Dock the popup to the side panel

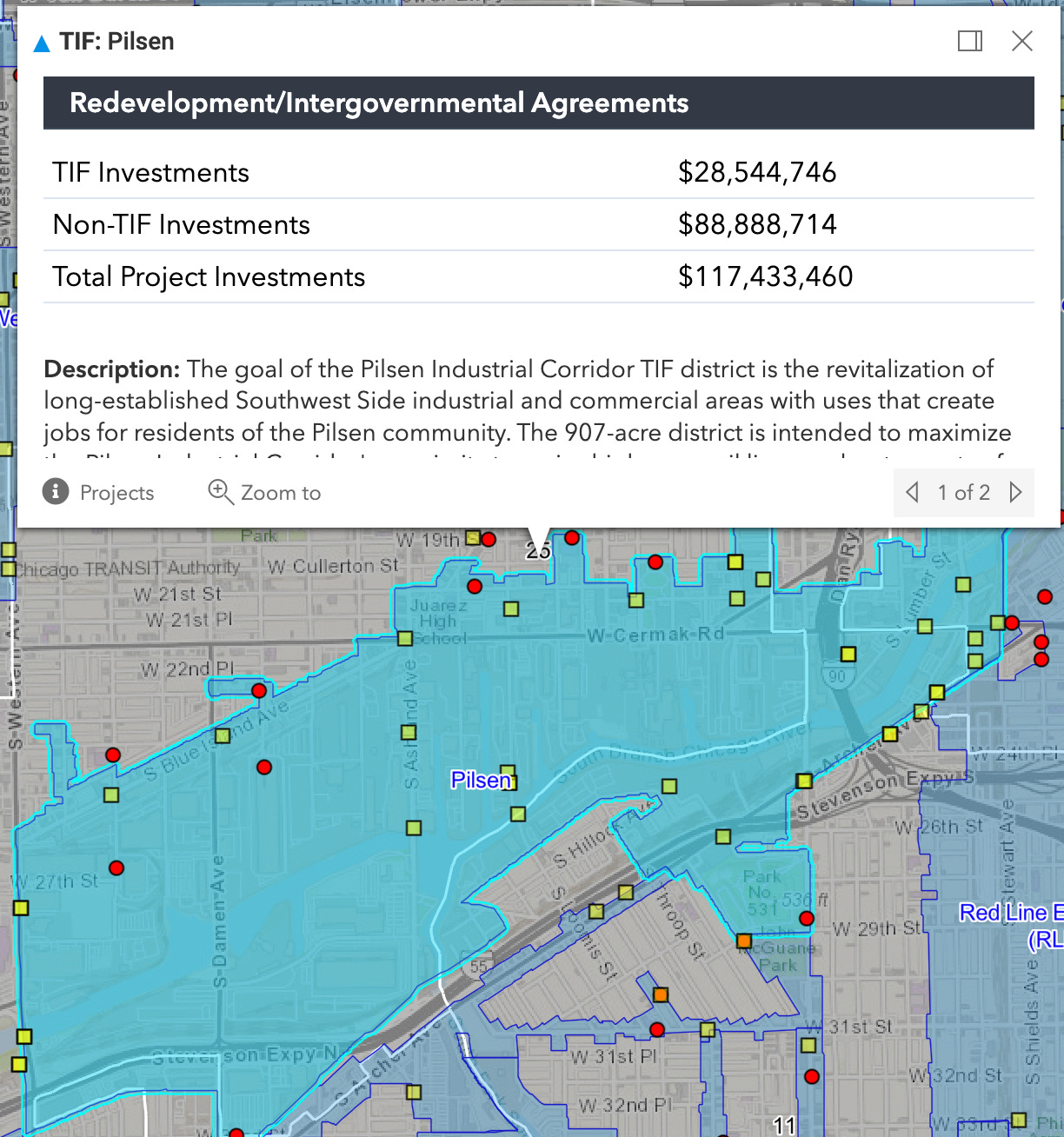click(x=969, y=41)
